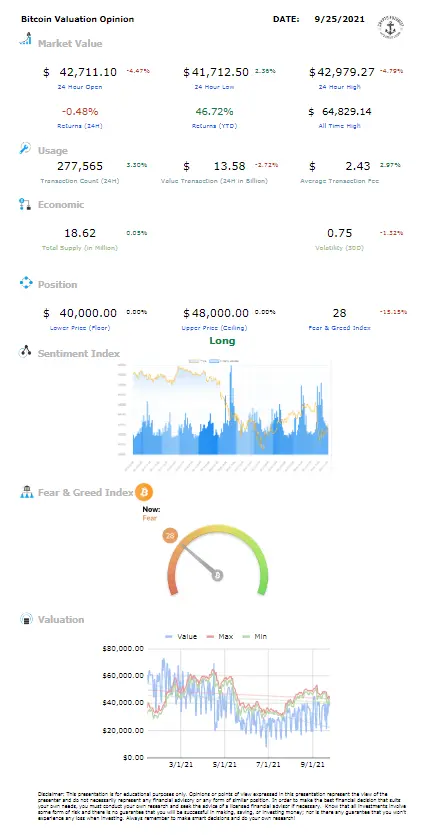Click the Average Transaction Fee label
The height and width of the screenshot is (835, 434).
[339, 181]
